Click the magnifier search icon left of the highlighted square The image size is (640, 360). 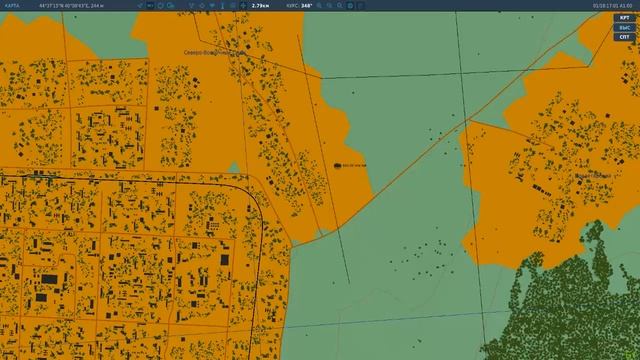pos(340,6)
